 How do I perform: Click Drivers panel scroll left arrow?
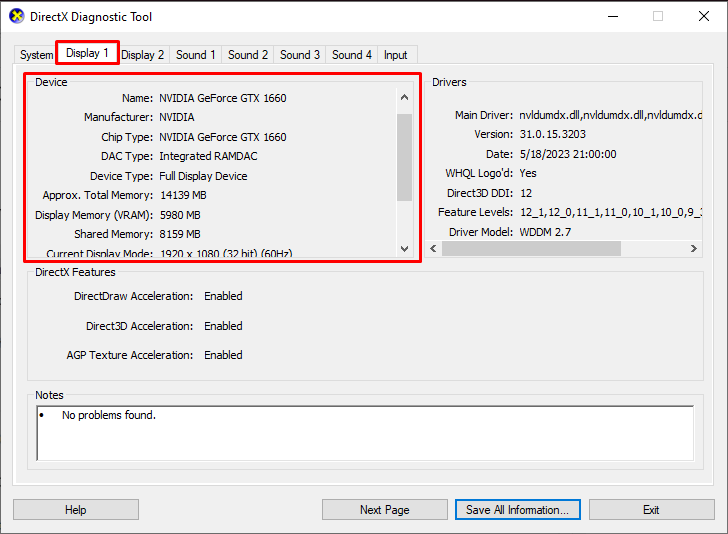433,248
